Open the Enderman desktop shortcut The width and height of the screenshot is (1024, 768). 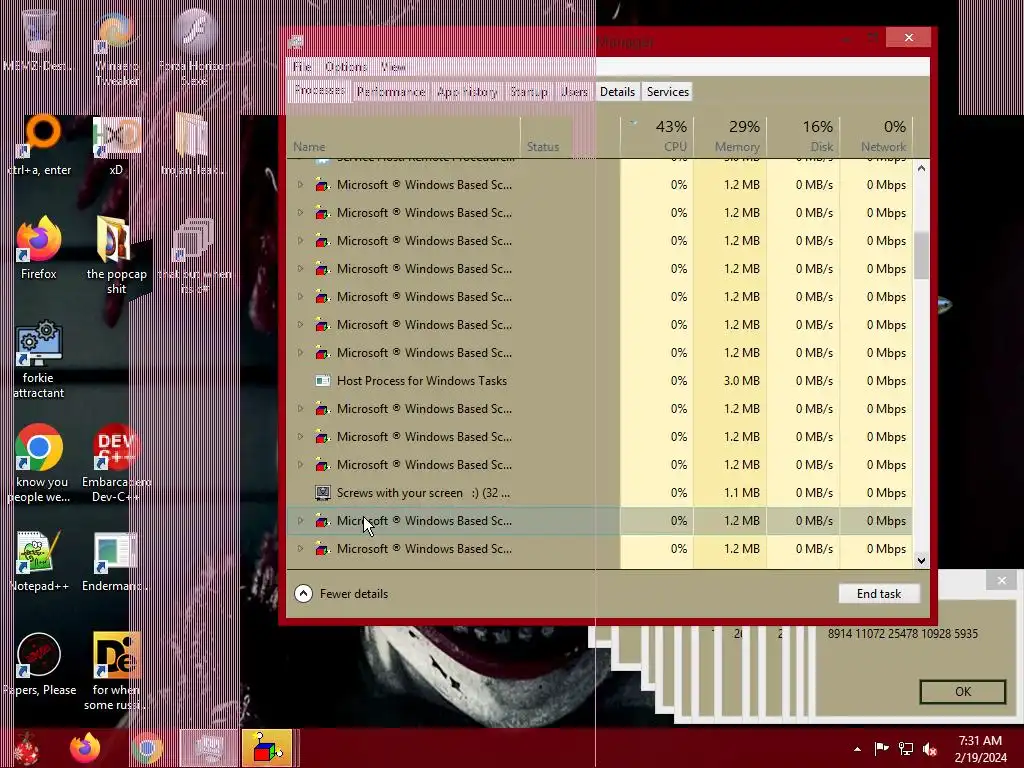(116, 562)
